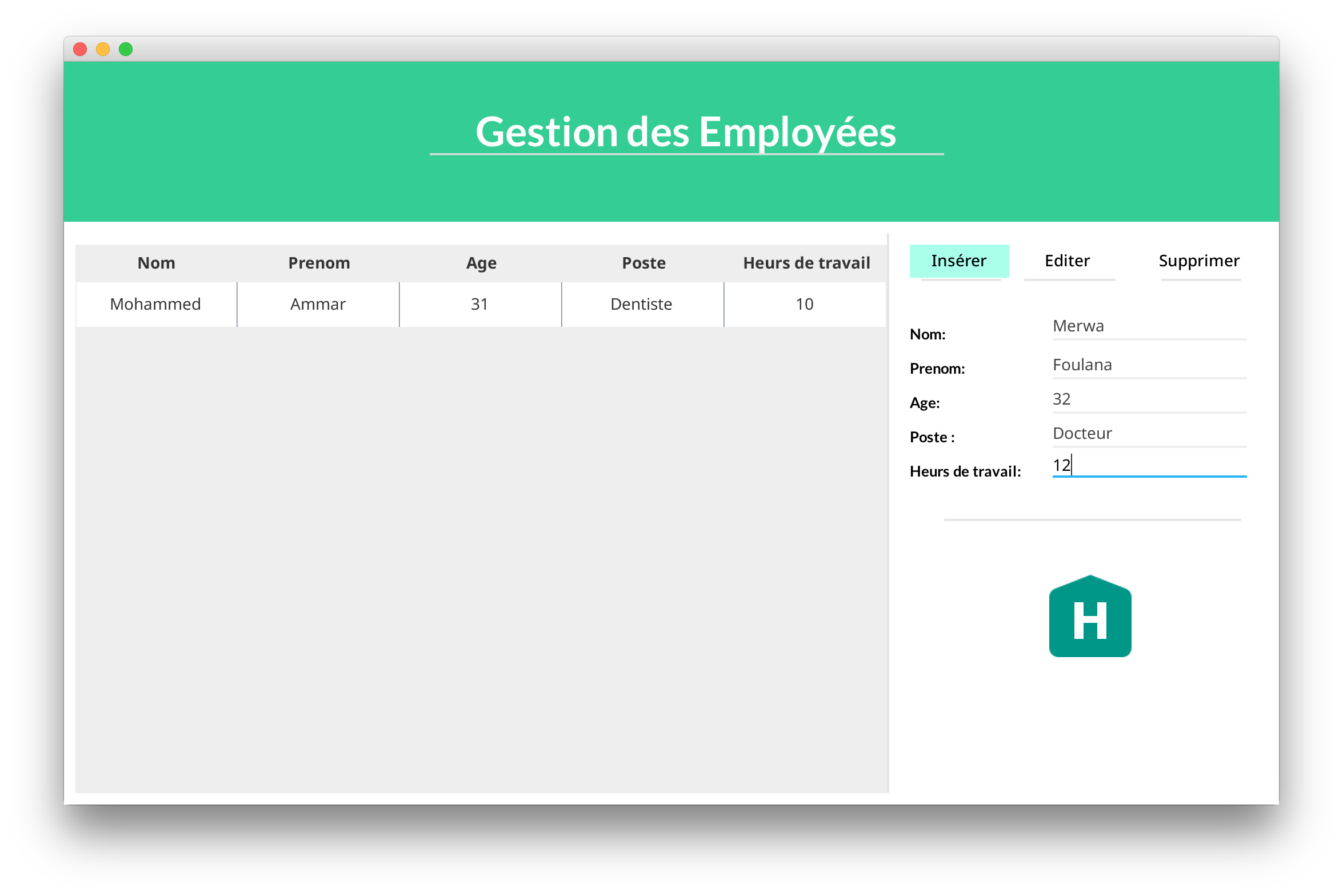Screen dimensions: 1343x896
Task: Select the Prenom field containing Foulana
Action: pyautogui.click(x=1149, y=365)
